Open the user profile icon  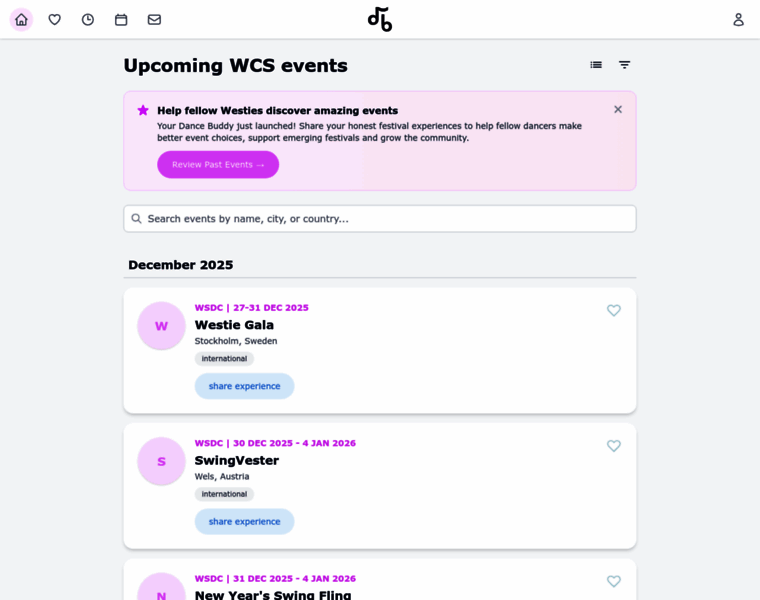pyautogui.click(x=738, y=20)
